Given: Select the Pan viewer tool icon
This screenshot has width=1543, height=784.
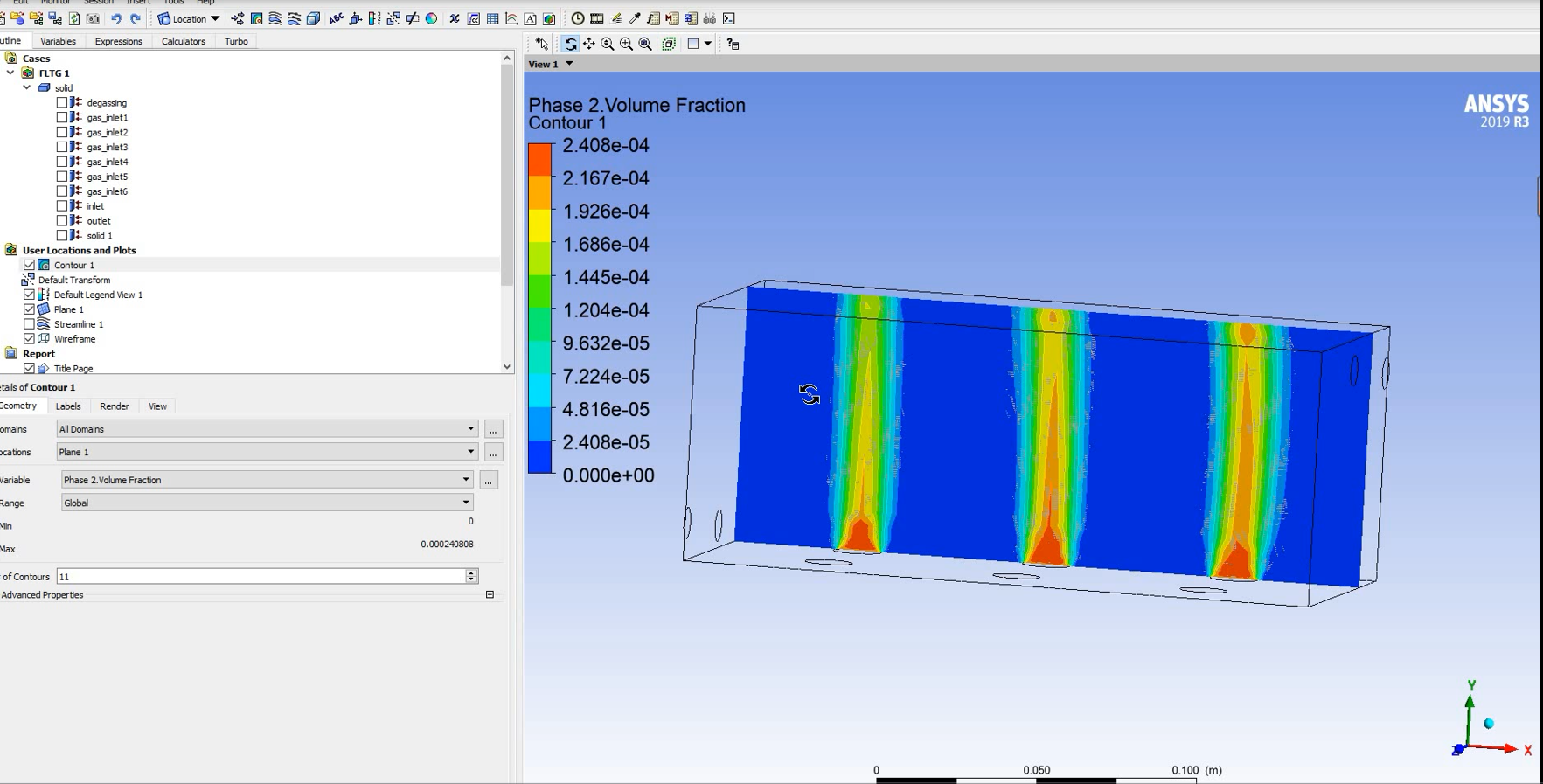Looking at the screenshot, I should click(589, 44).
